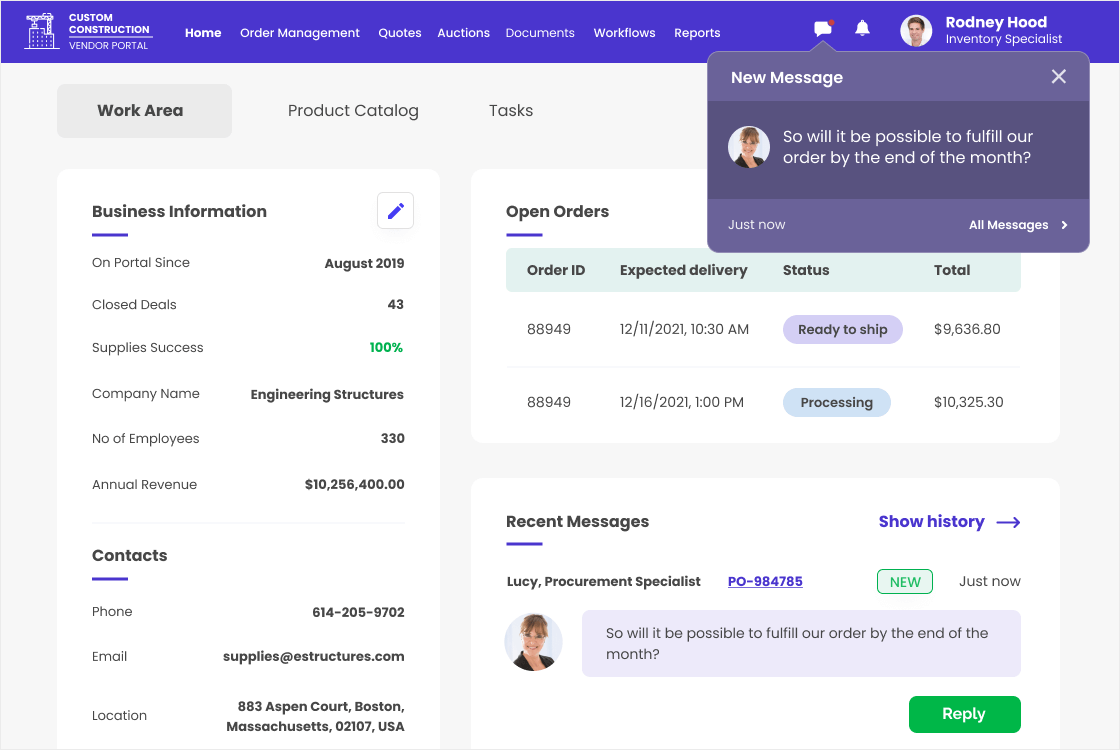Screen dimensions: 1120x750
Task: Open the Workflows menu item
Action: (624, 33)
